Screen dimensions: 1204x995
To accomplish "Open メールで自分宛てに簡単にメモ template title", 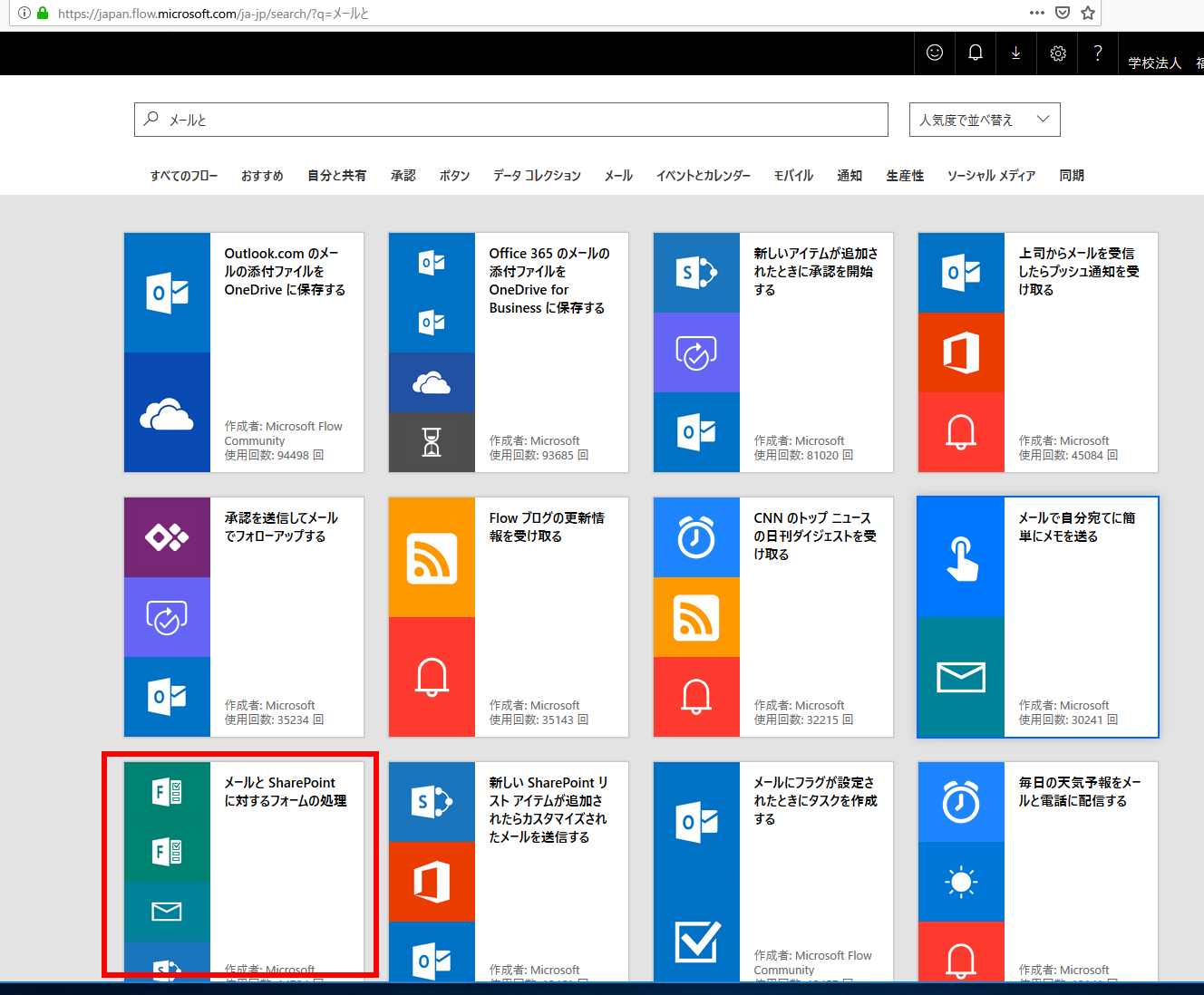I will (1077, 527).
